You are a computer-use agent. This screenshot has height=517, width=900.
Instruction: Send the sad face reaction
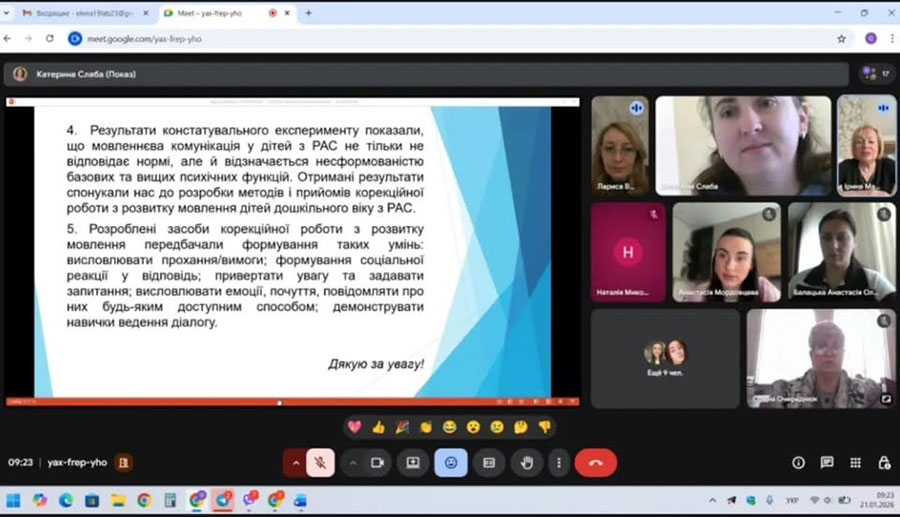point(497,427)
